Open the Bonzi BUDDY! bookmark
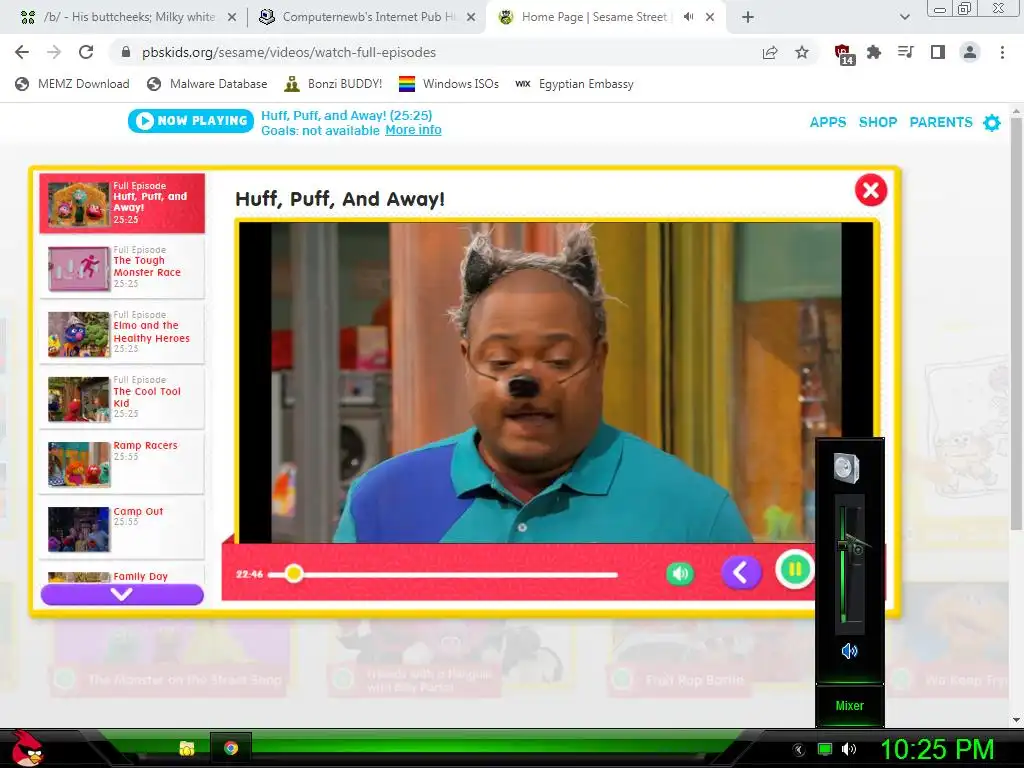The width and height of the screenshot is (1024, 768). [333, 84]
